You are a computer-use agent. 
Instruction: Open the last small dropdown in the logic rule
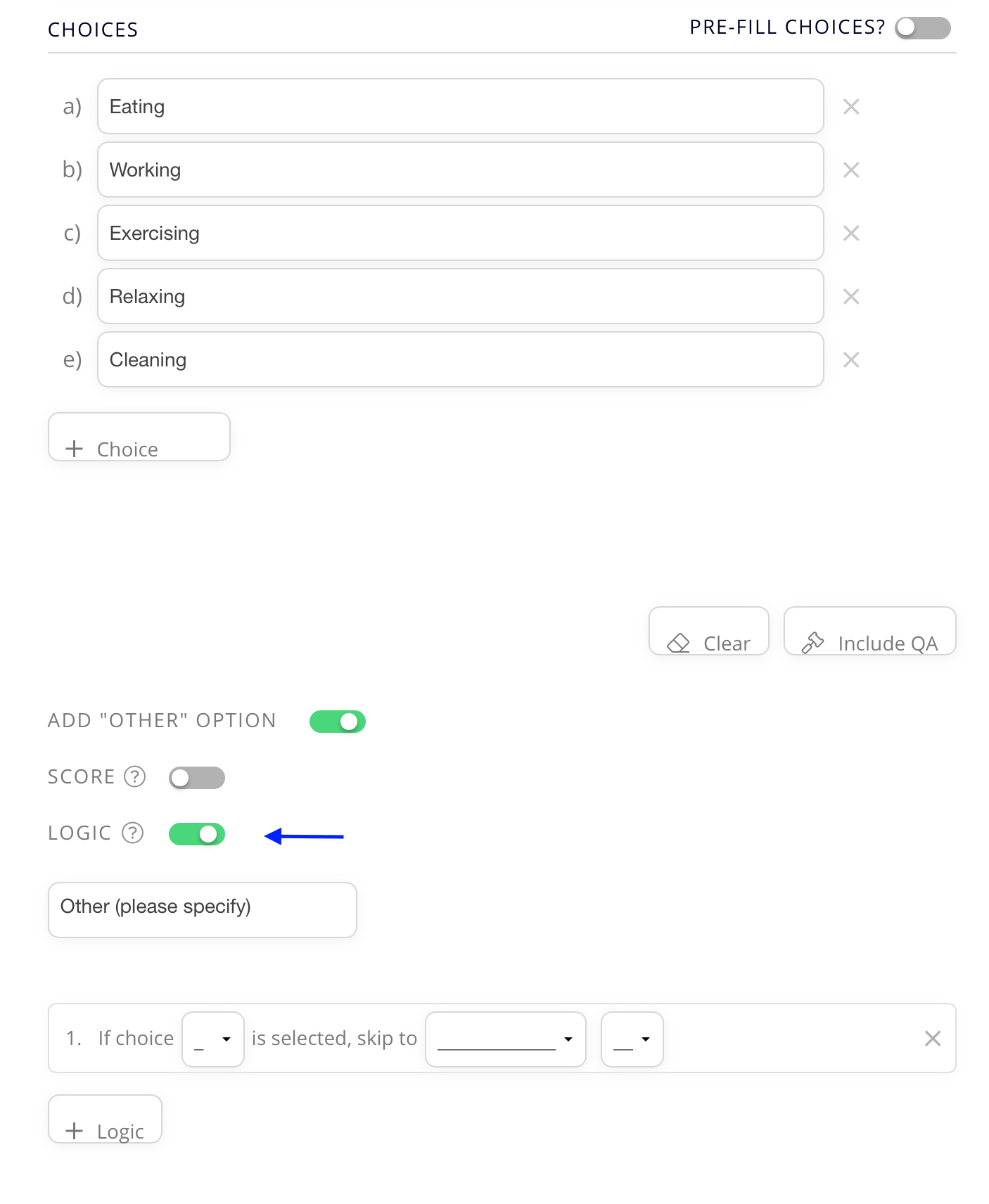632,1039
